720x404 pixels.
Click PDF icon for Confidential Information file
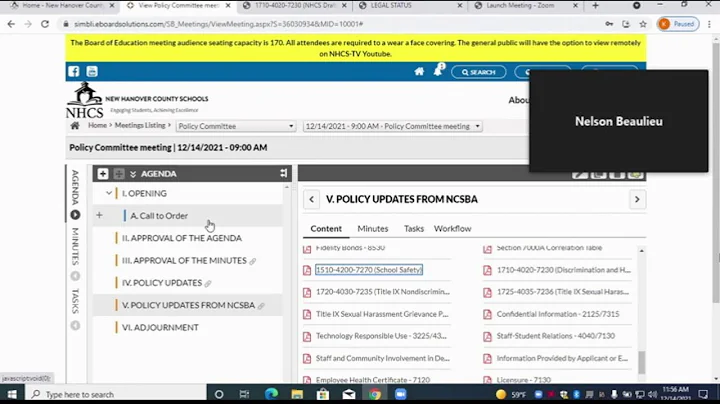(488, 314)
